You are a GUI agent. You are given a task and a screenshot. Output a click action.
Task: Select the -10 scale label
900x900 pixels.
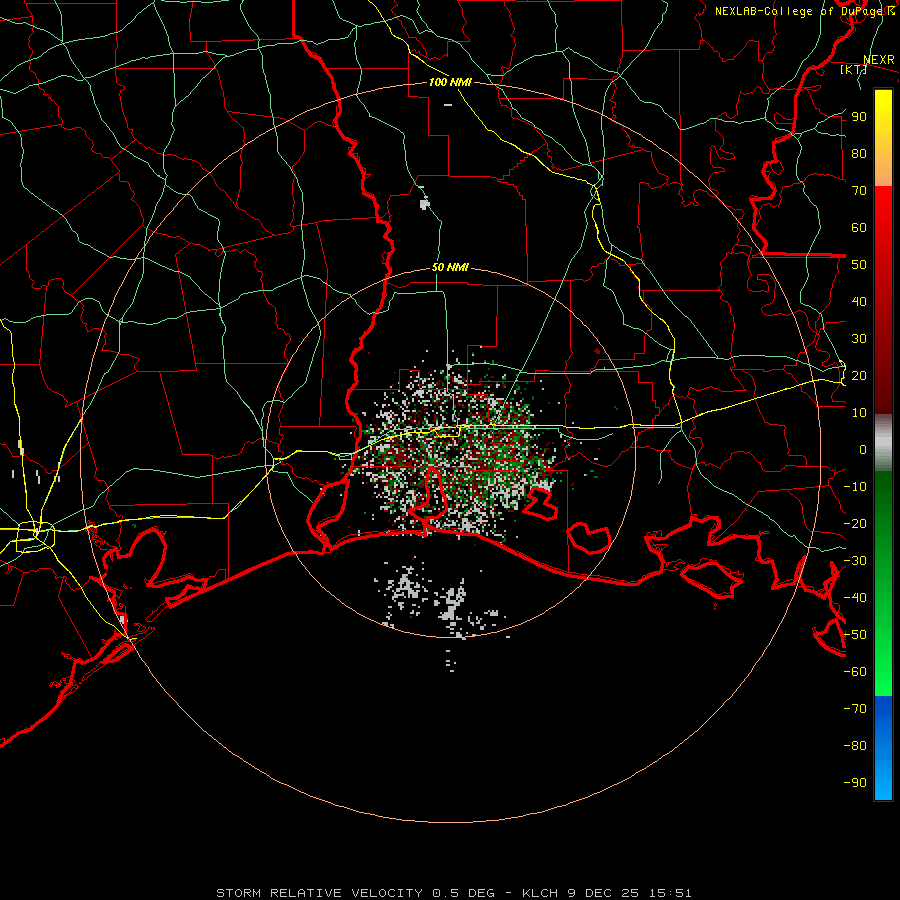pyautogui.click(x=855, y=487)
